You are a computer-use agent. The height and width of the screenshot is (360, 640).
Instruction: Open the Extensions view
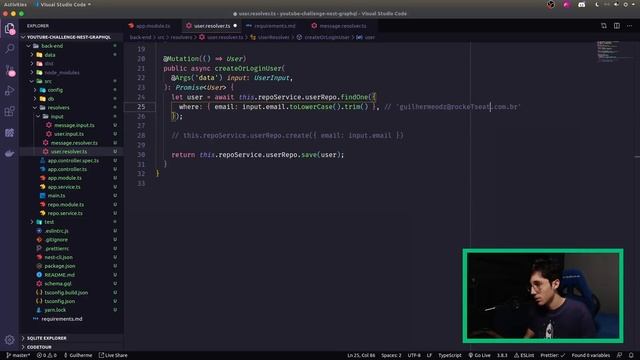(9, 111)
